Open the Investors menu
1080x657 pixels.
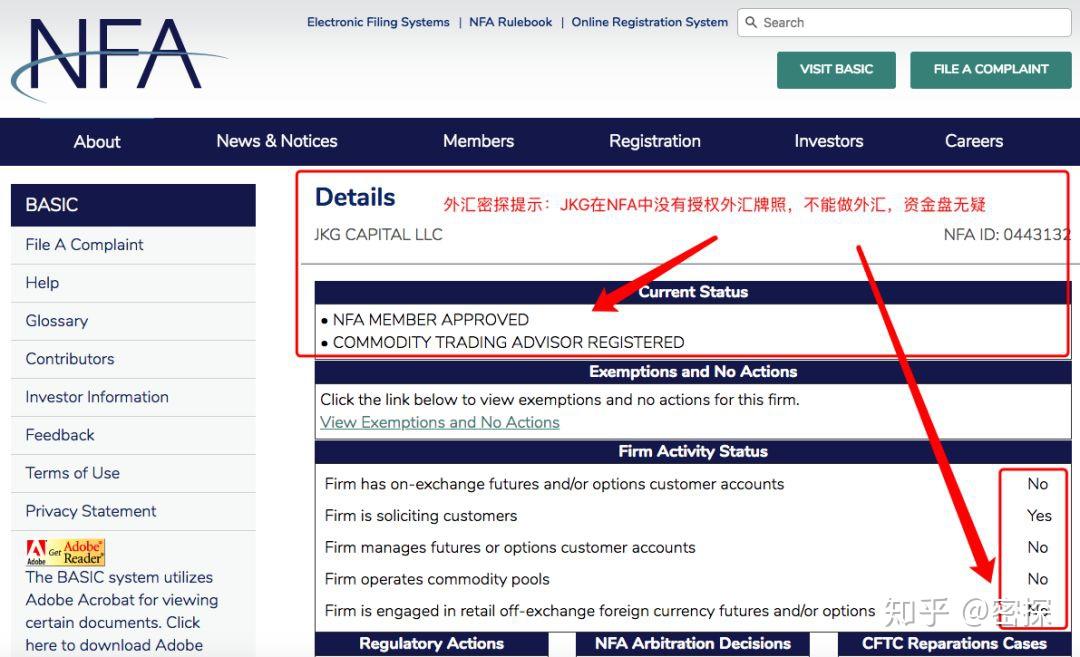click(829, 141)
